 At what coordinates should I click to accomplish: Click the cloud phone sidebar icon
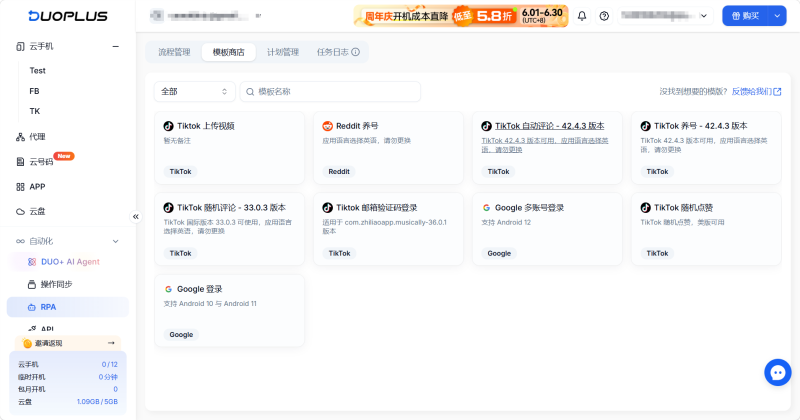tap(20, 46)
